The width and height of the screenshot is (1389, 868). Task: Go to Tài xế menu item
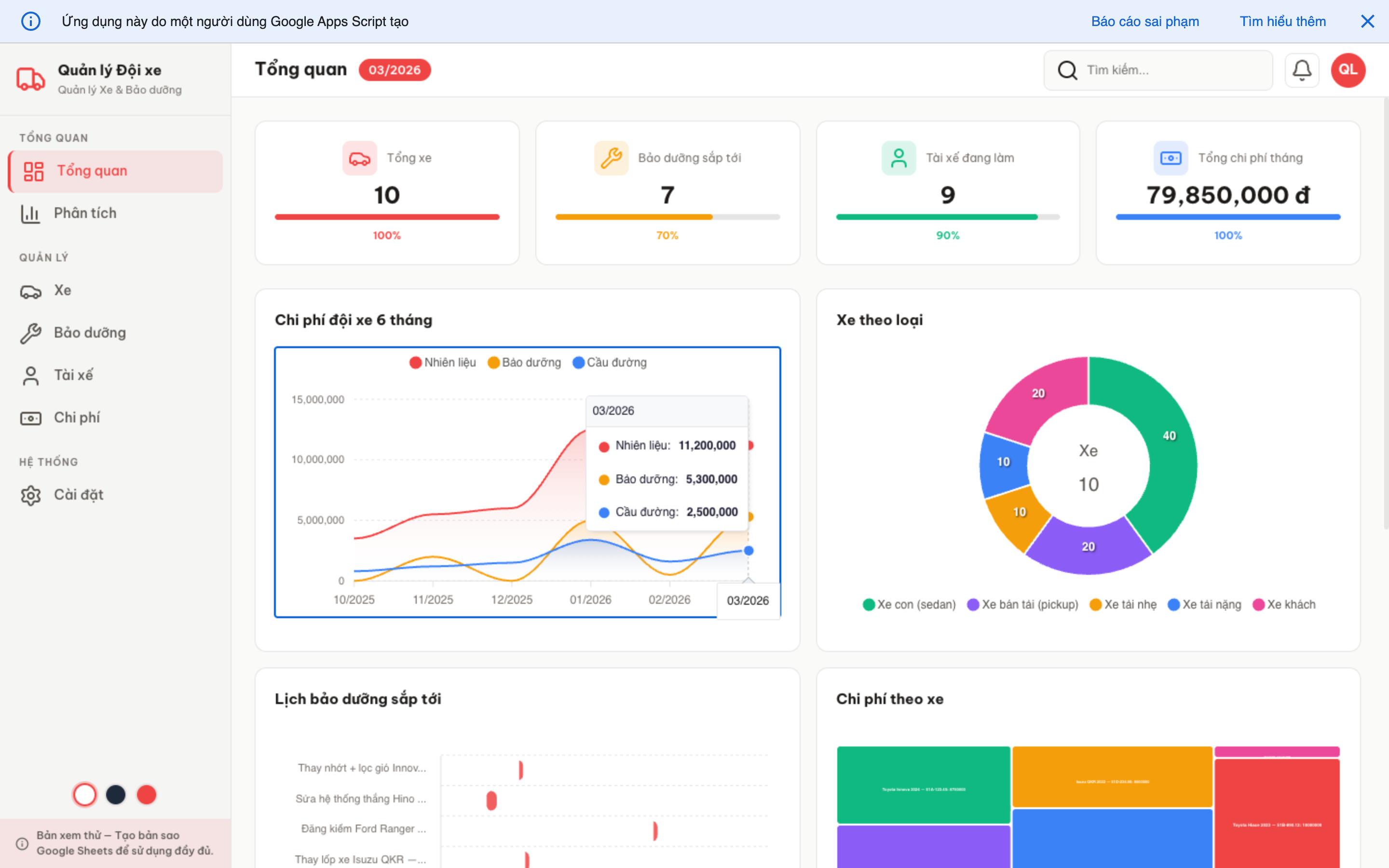tap(73, 375)
